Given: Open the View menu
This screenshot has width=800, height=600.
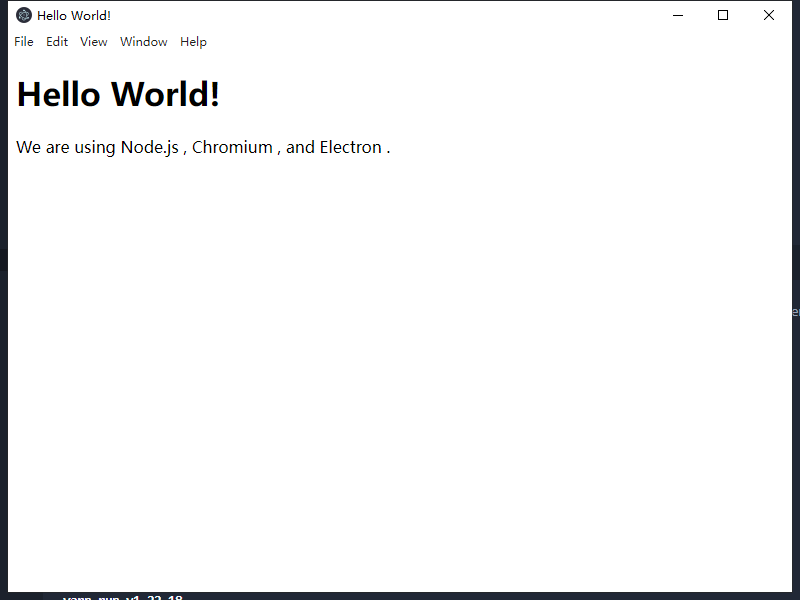Looking at the screenshot, I should tap(93, 42).
